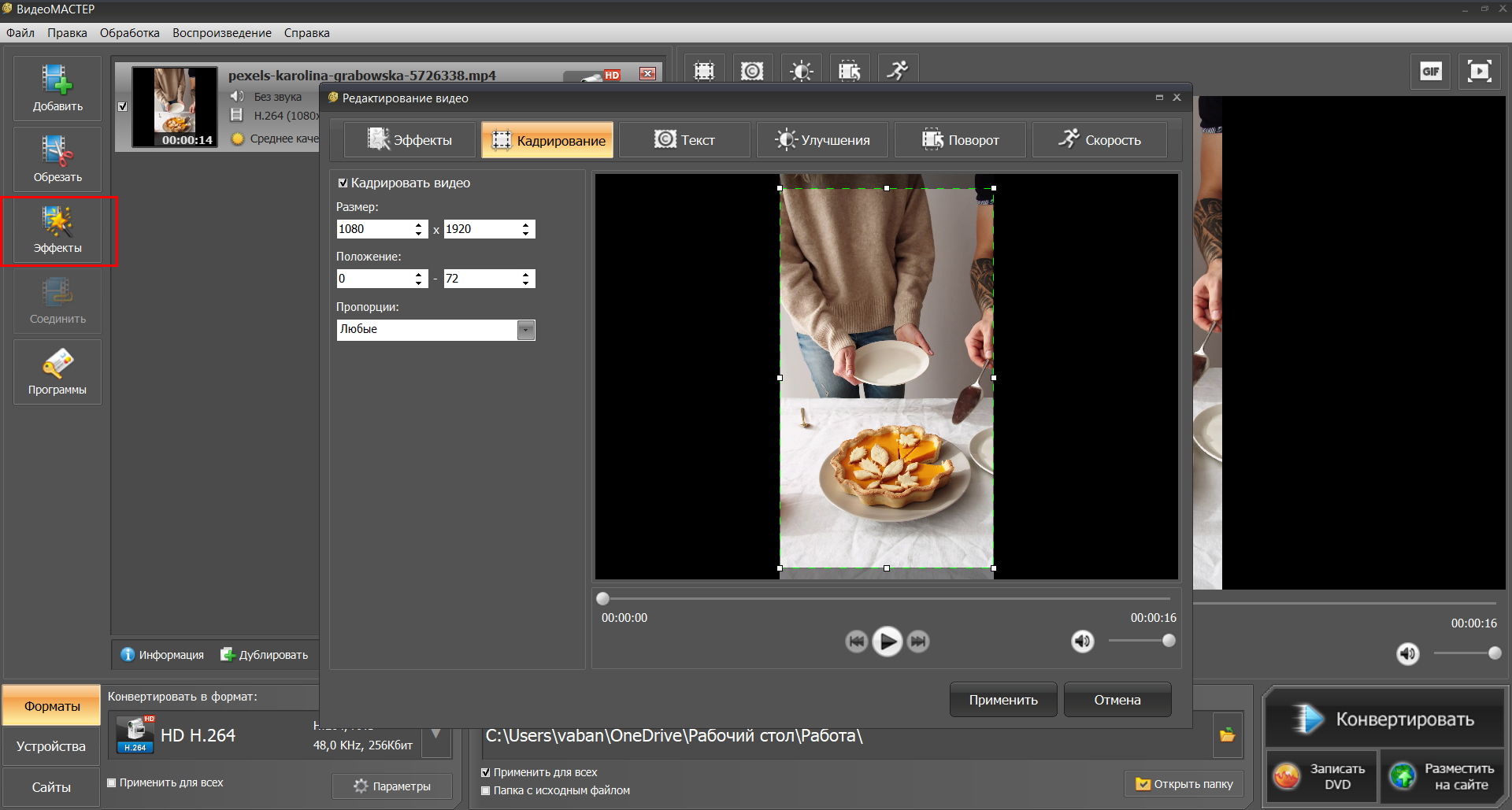
Task: Open the Пропорции dropdown
Action: coord(526,330)
